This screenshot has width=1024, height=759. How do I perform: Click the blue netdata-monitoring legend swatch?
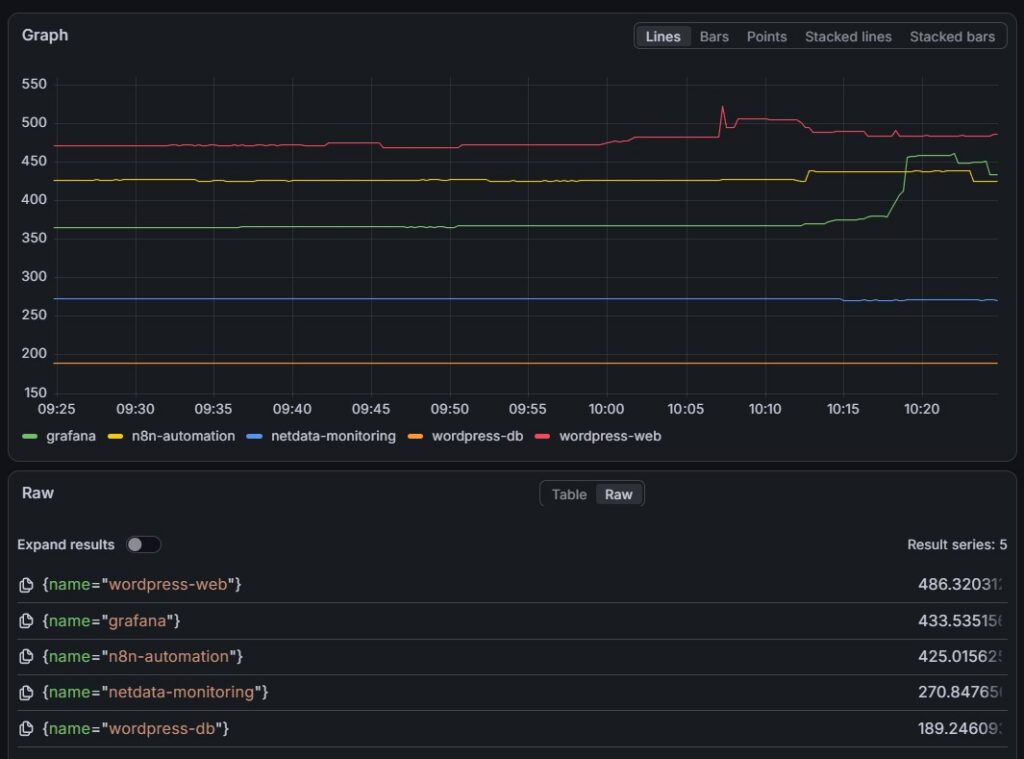(x=254, y=436)
